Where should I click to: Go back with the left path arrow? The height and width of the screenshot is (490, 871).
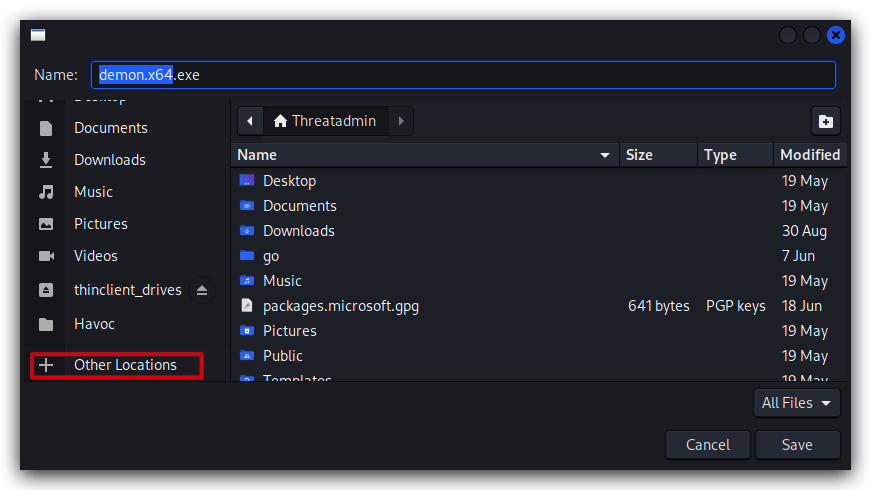pyautogui.click(x=250, y=121)
